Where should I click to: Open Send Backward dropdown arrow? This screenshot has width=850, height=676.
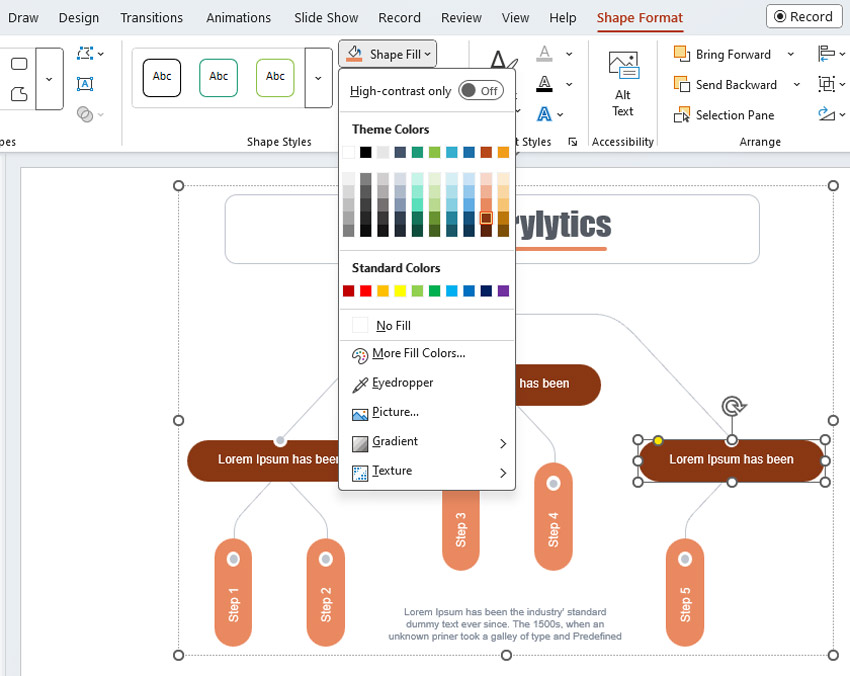(796, 85)
